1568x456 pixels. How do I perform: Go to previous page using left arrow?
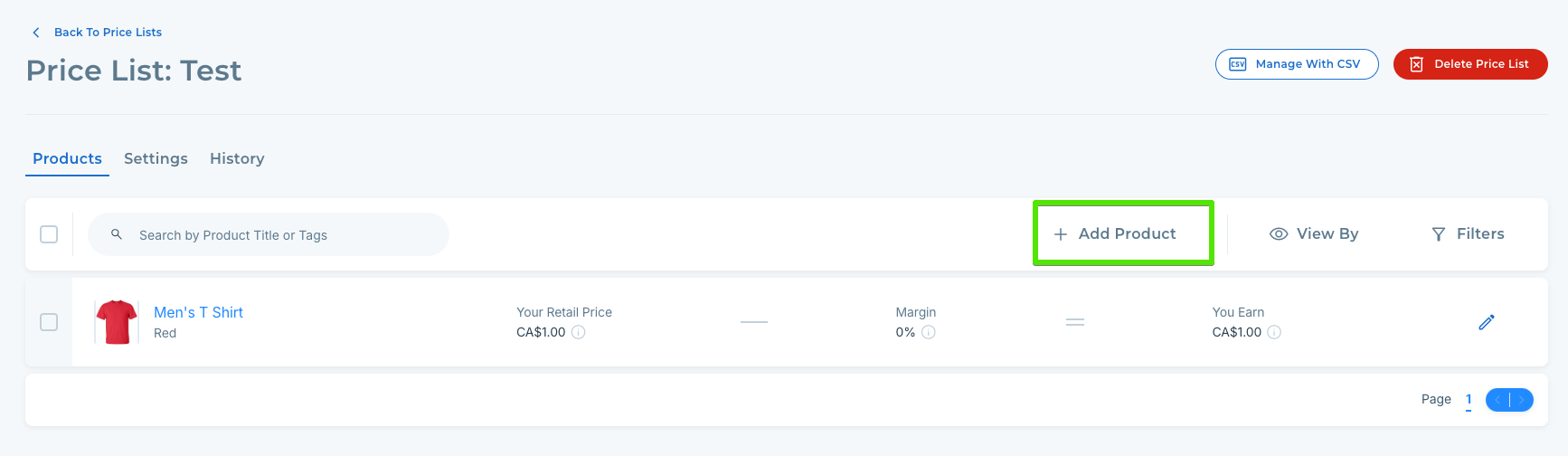point(1498,400)
